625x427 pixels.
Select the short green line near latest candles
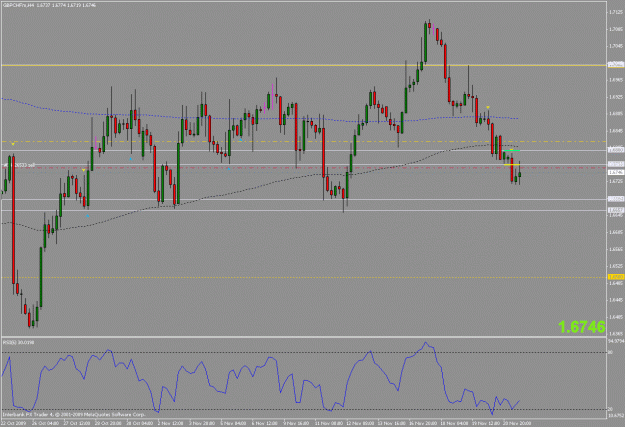(511, 150)
